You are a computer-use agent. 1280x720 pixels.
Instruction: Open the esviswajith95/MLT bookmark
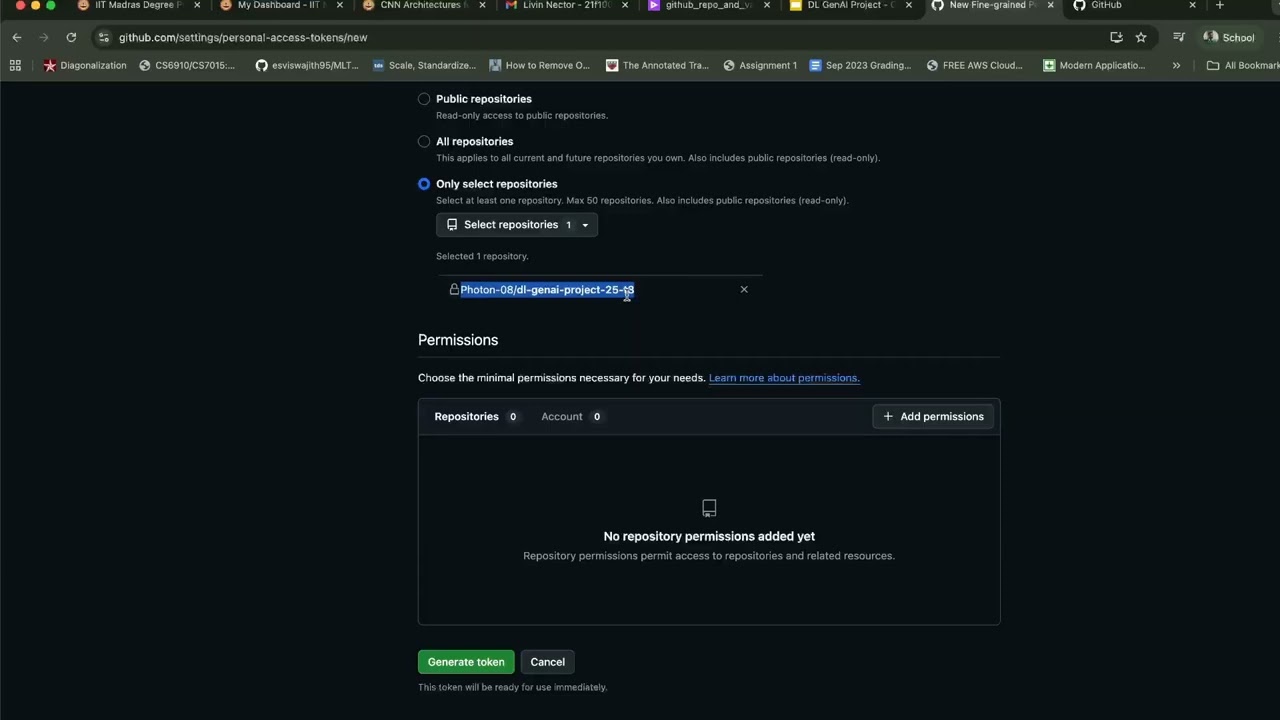tap(307, 65)
